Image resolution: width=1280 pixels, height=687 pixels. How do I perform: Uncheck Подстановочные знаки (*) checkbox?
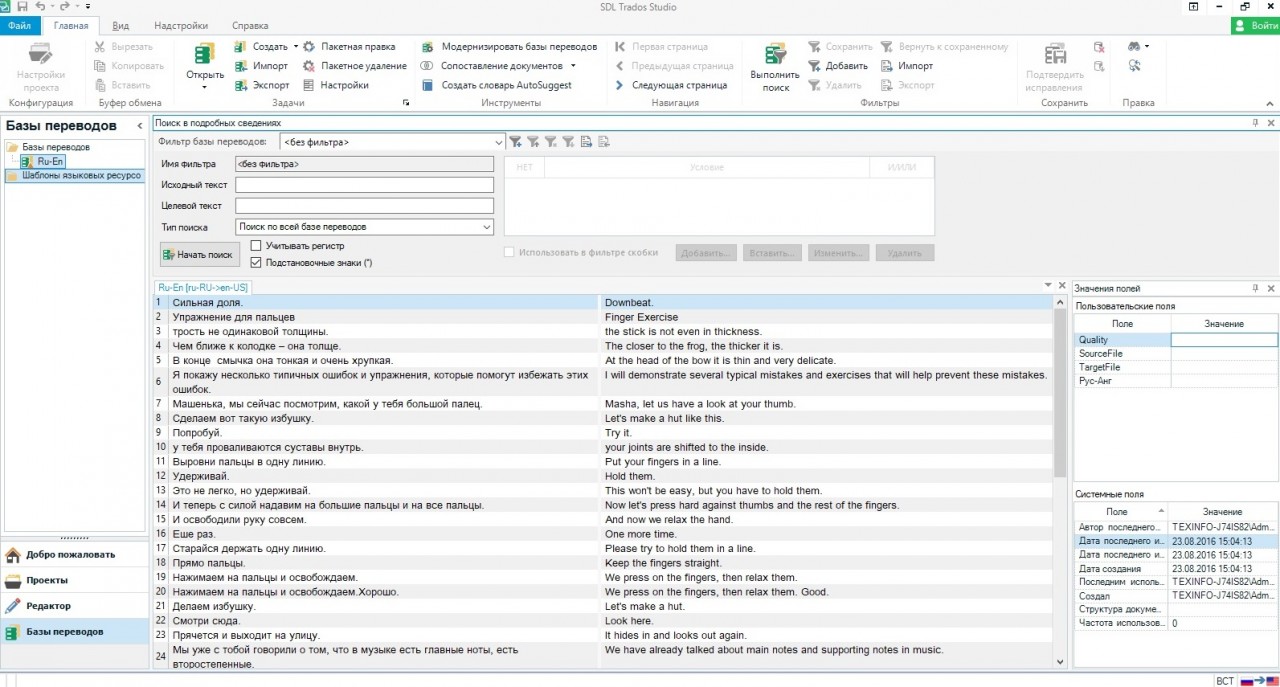click(256, 262)
